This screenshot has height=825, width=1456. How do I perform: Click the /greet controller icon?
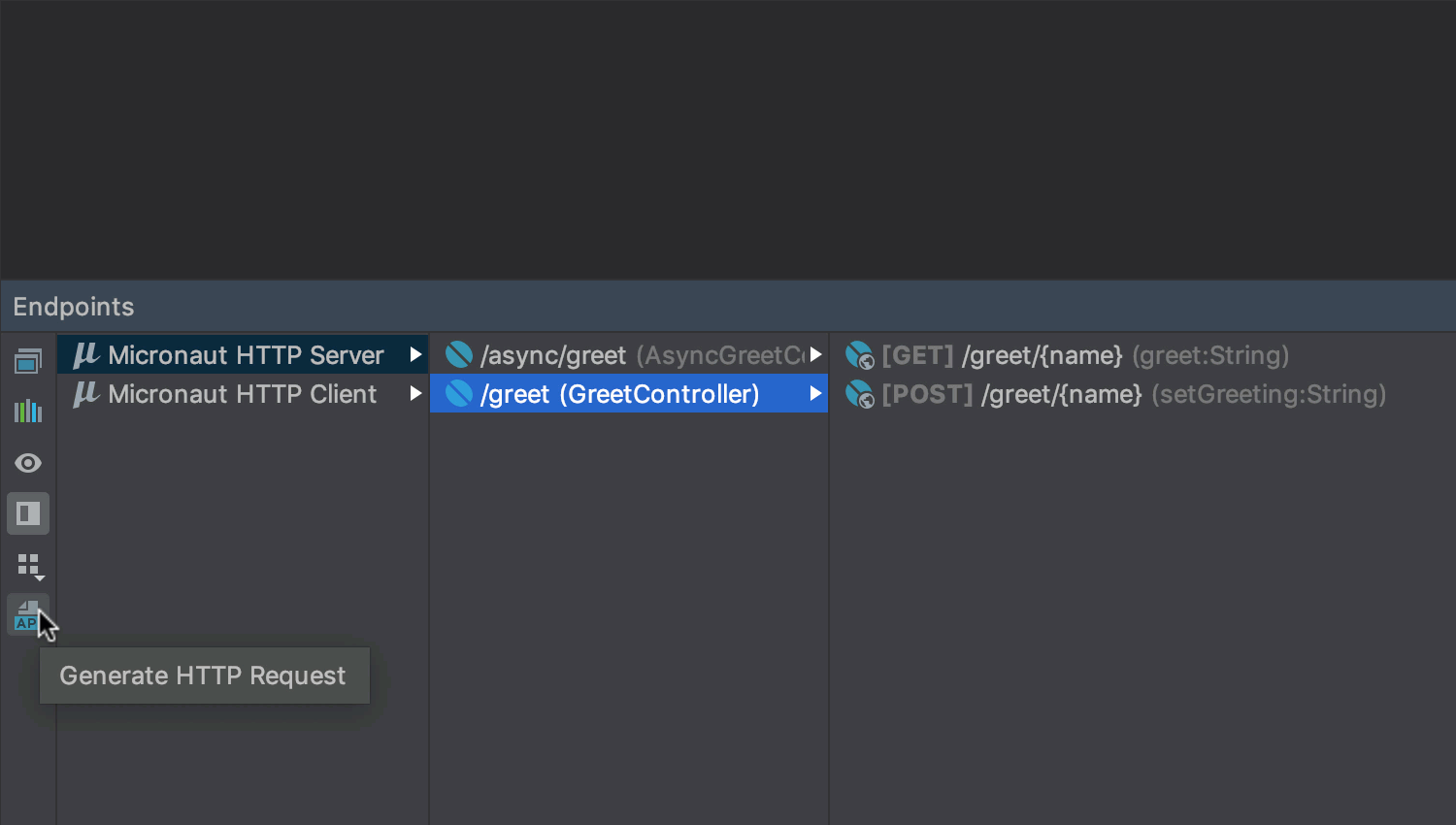(x=459, y=393)
